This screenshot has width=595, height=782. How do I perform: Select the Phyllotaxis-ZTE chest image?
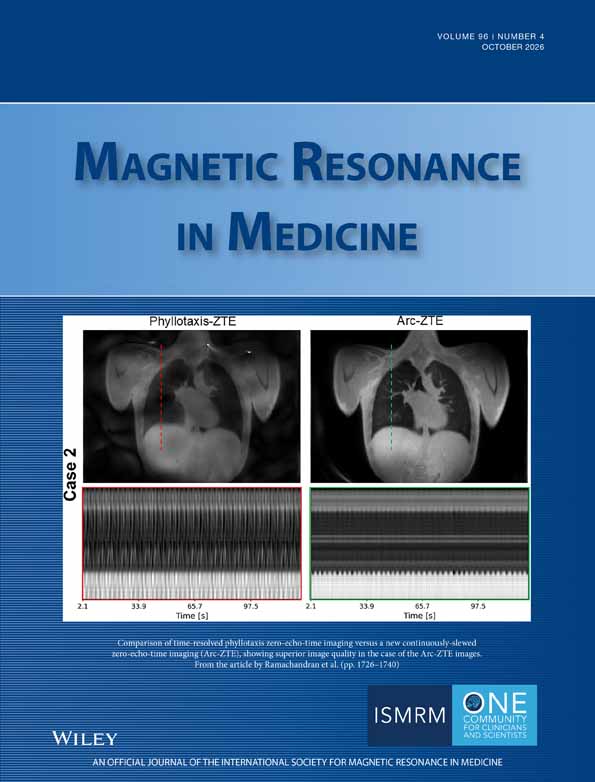(x=192, y=406)
